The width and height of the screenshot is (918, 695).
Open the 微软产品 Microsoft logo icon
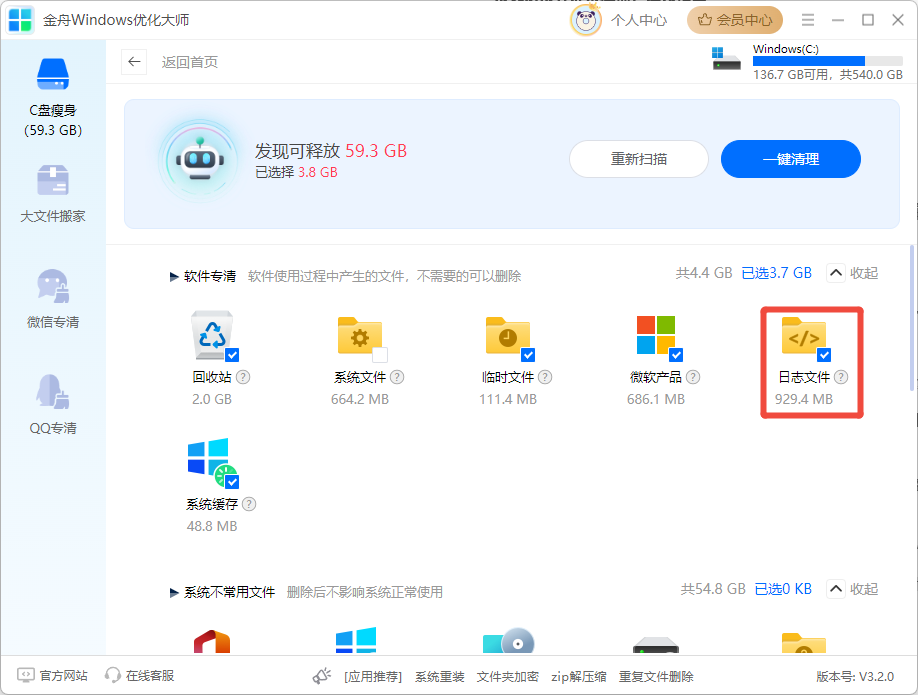click(656, 335)
